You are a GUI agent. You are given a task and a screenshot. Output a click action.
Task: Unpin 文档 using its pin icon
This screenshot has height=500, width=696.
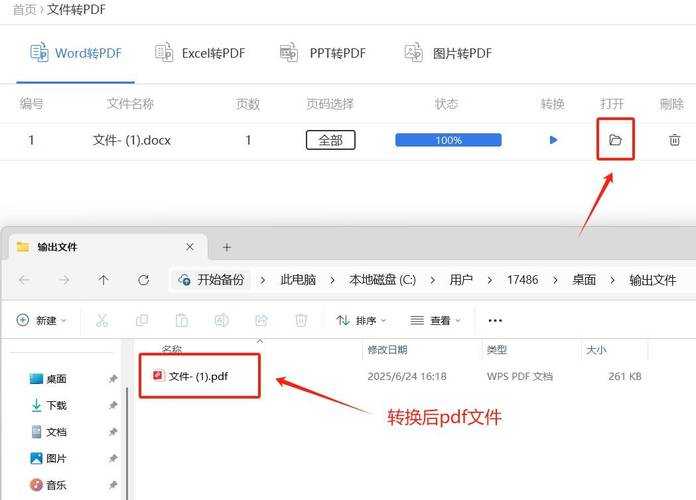(x=113, y=432)
